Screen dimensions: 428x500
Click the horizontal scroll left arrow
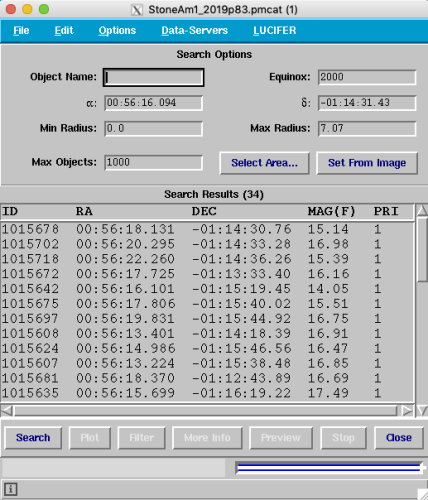(x=7, y=411)
